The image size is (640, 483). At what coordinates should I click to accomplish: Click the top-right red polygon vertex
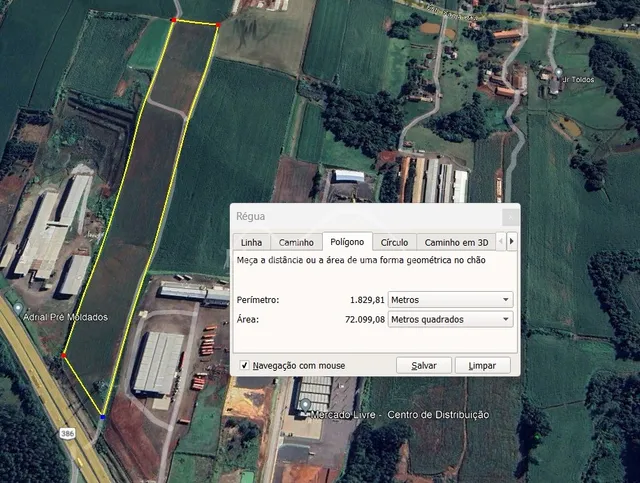pos(218,25)
